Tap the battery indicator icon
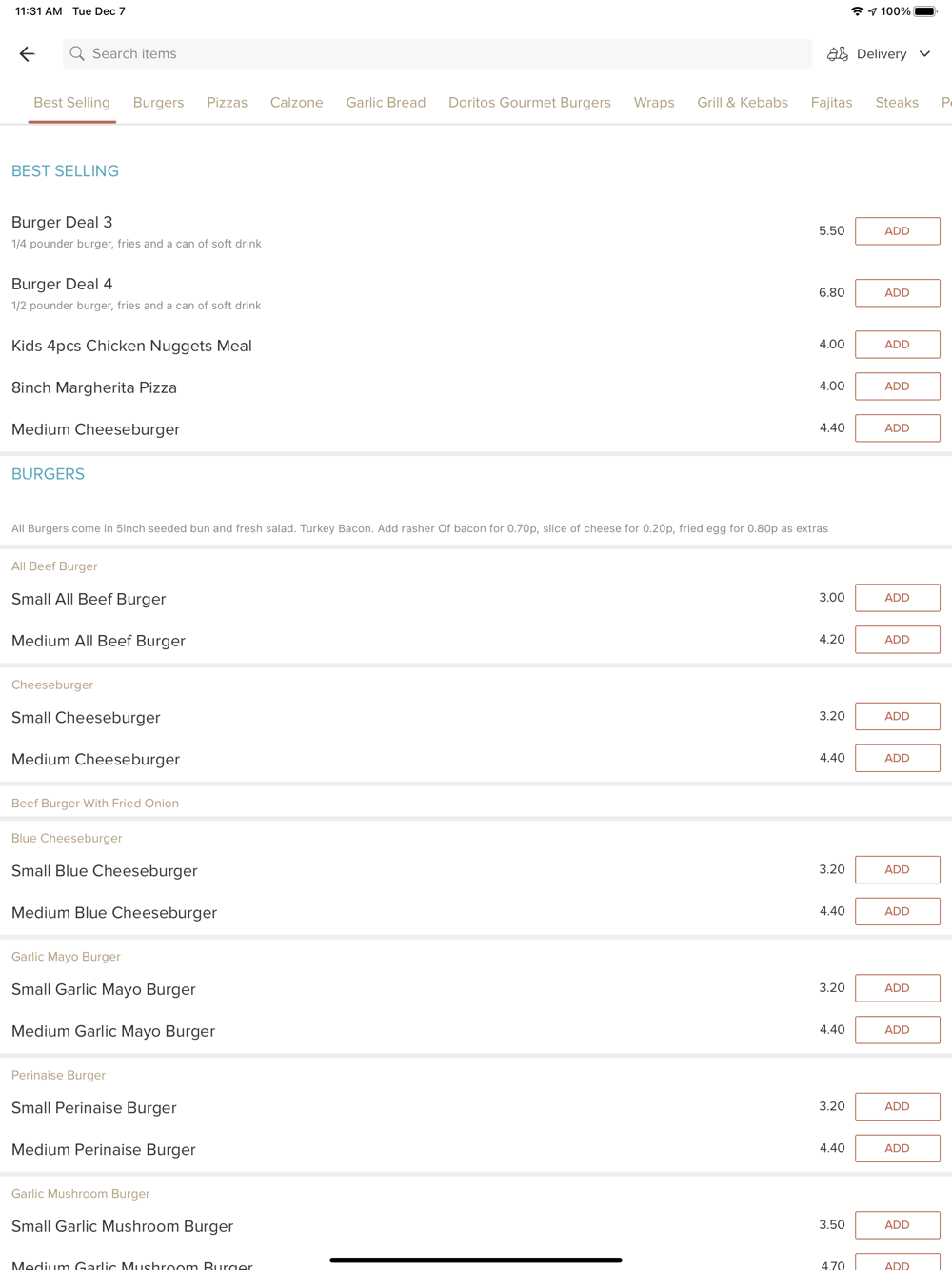The image size is (952, 1270). [925, 11]
